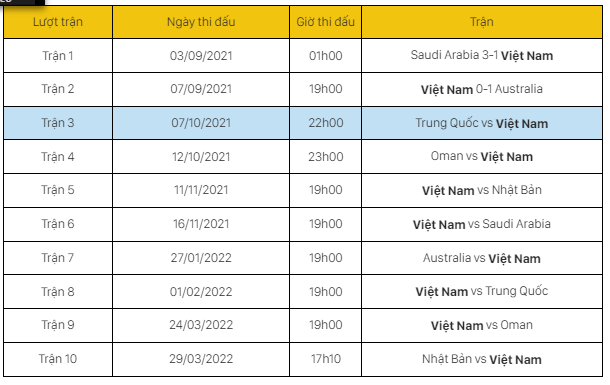Click the 'Giờ thi đấu' column header
610x385 pixels.
326,22
